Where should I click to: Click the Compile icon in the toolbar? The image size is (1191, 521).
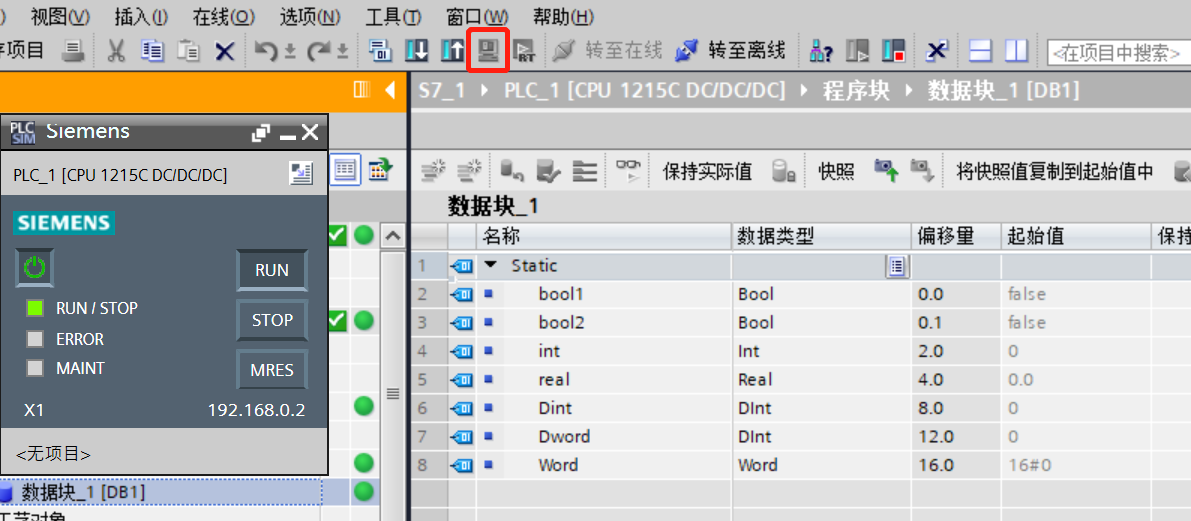pyautogui.click(x=379, y=51)
